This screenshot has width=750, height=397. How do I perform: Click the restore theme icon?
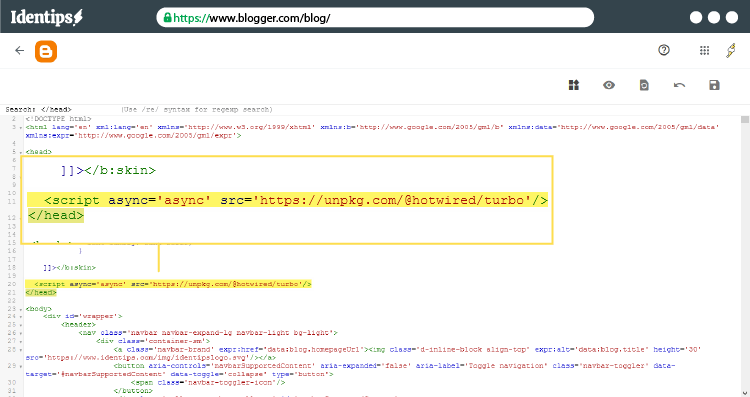click(644, 85)
